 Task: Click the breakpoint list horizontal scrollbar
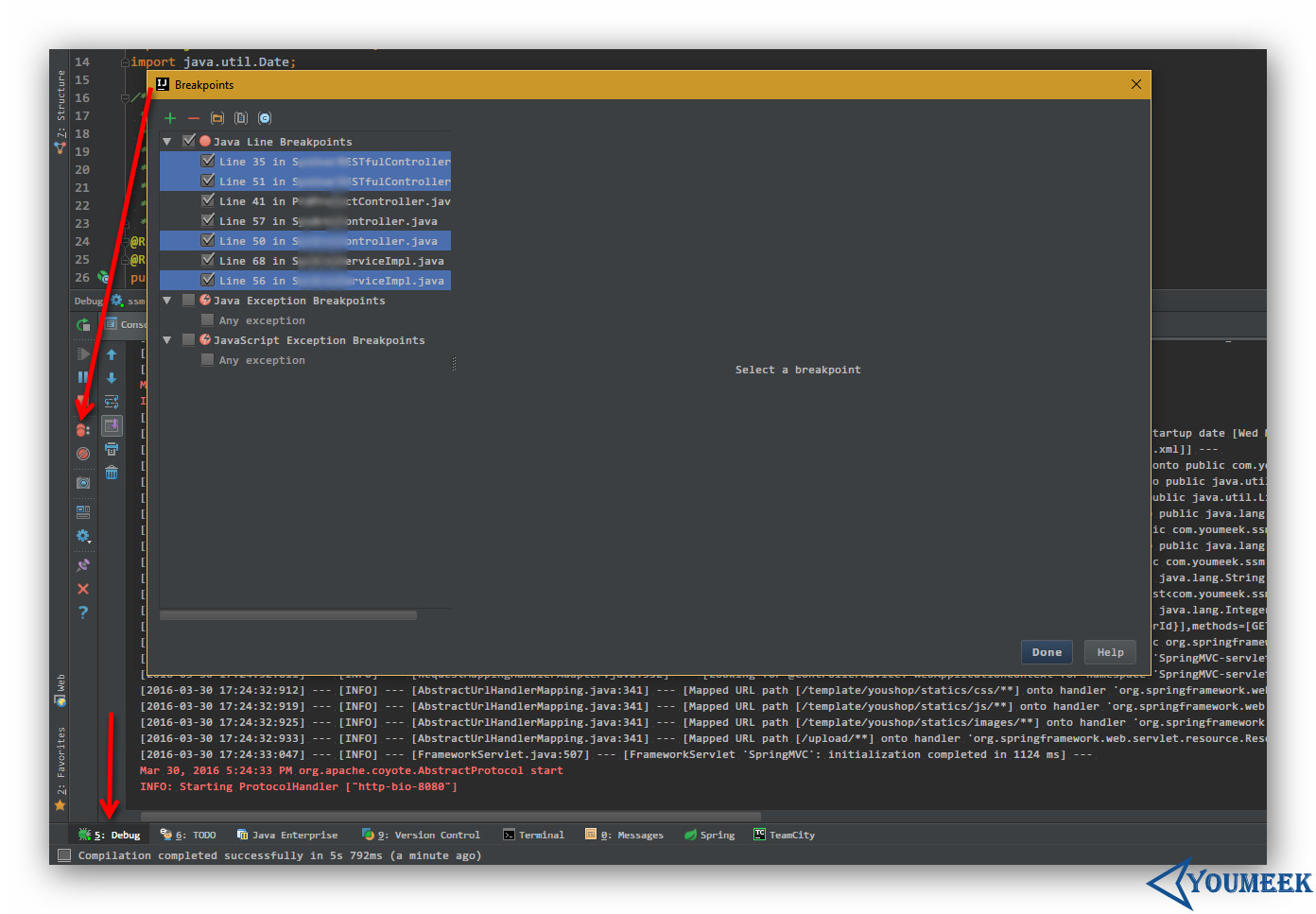coord(288,615)
